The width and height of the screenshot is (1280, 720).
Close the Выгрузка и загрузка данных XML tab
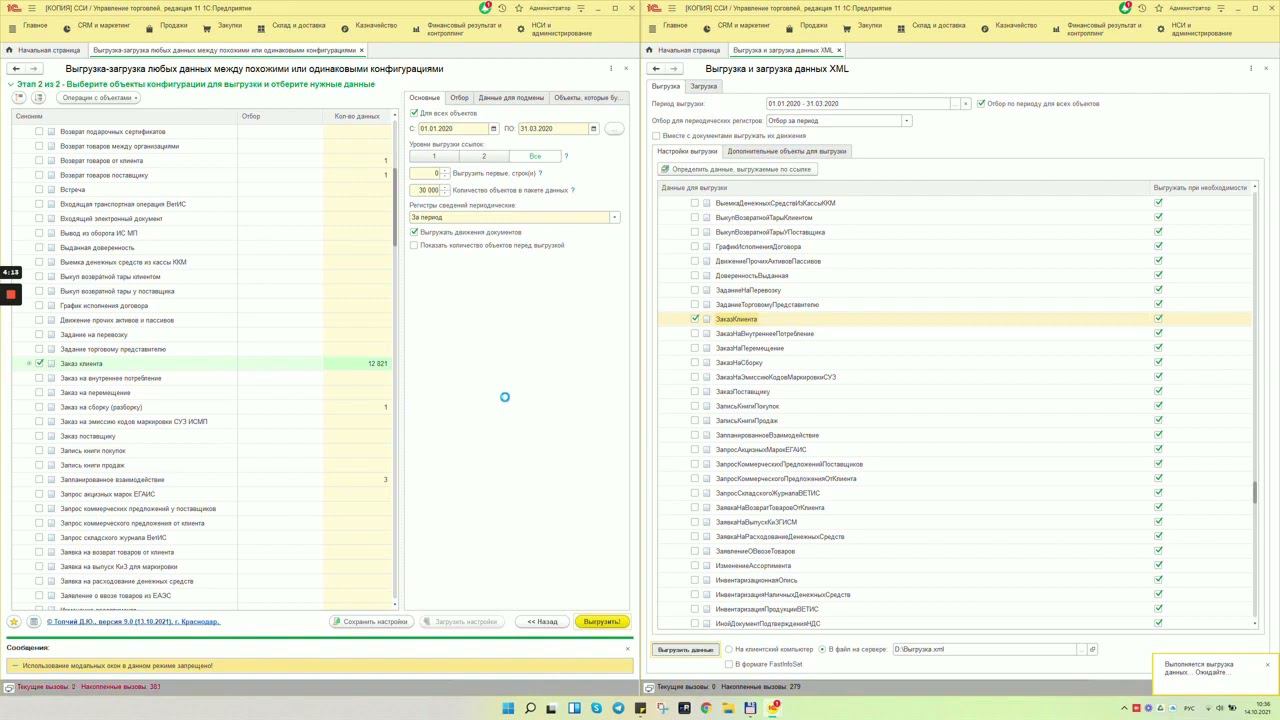[x=839, y=50]
